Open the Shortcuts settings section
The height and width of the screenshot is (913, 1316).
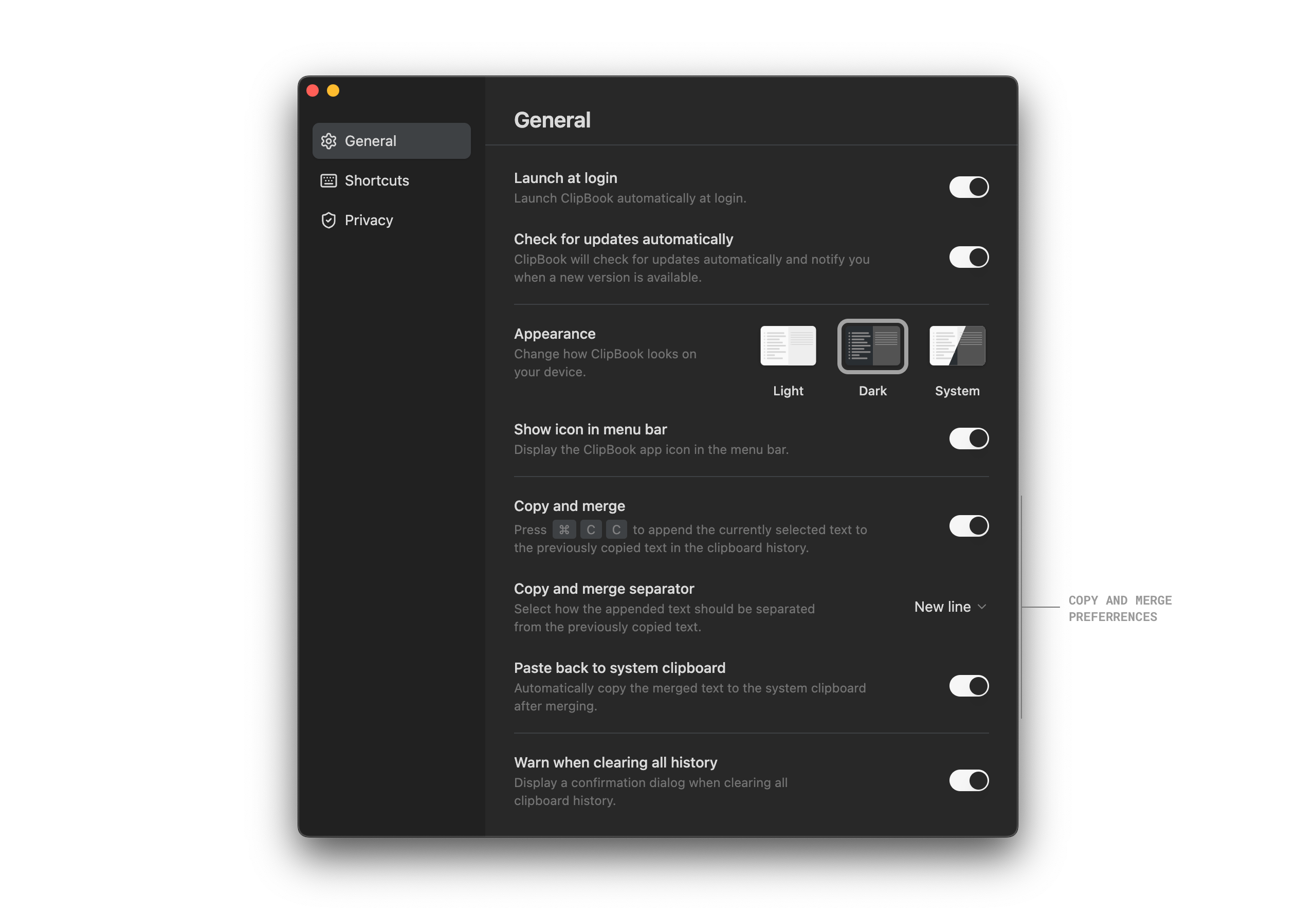(x=391, y=181)
